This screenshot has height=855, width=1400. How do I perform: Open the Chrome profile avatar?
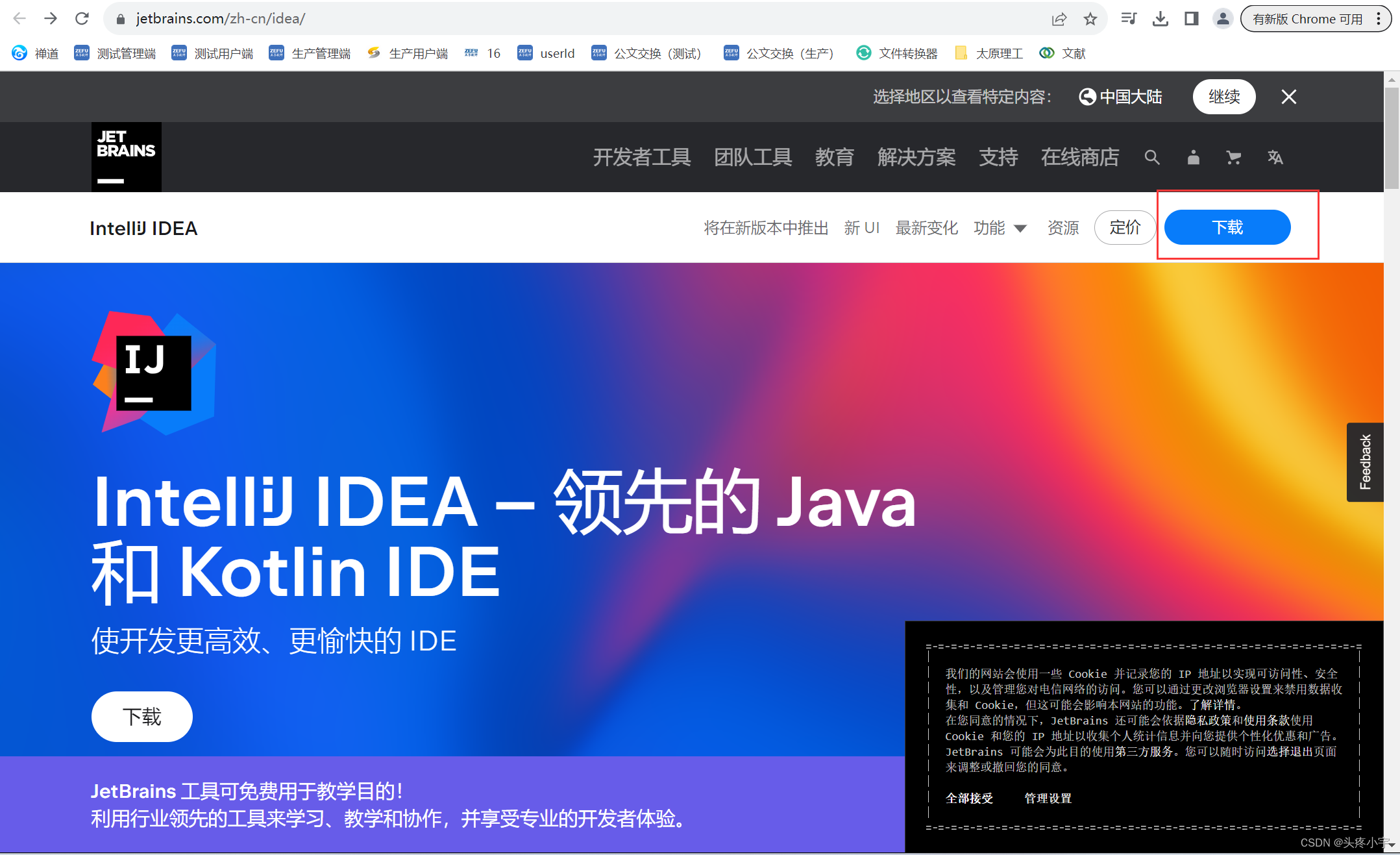(x=1223, y=19)
